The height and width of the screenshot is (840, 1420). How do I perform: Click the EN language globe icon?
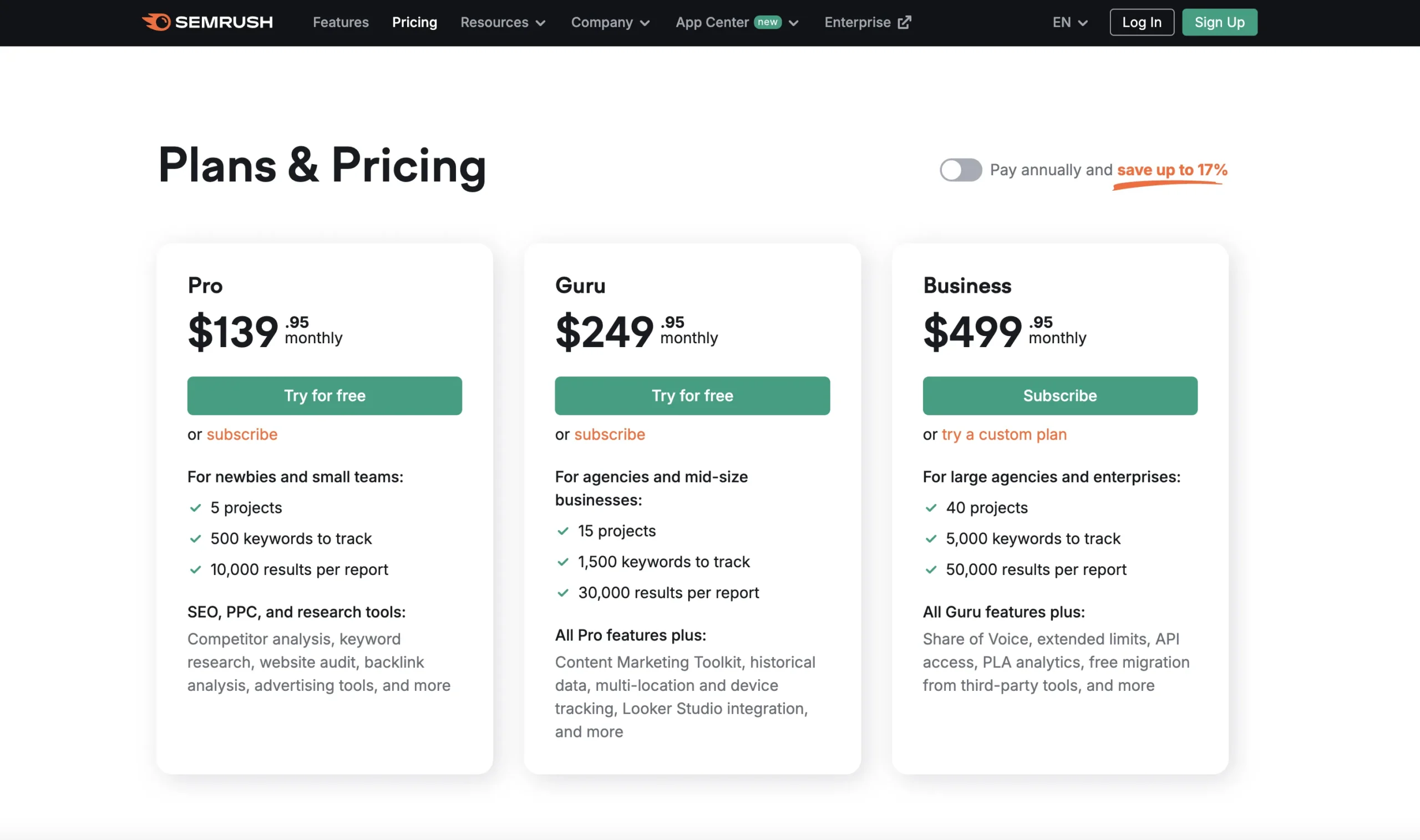coord(1070,21)
